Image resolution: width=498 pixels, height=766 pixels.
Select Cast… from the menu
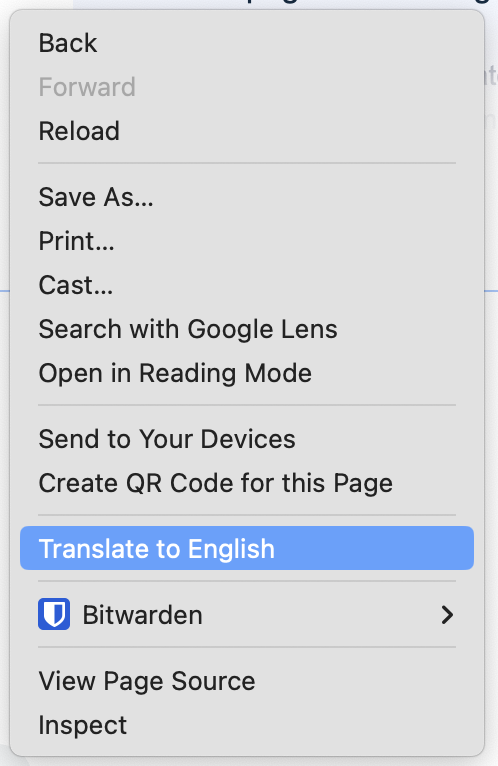click(x=247, y=285)
